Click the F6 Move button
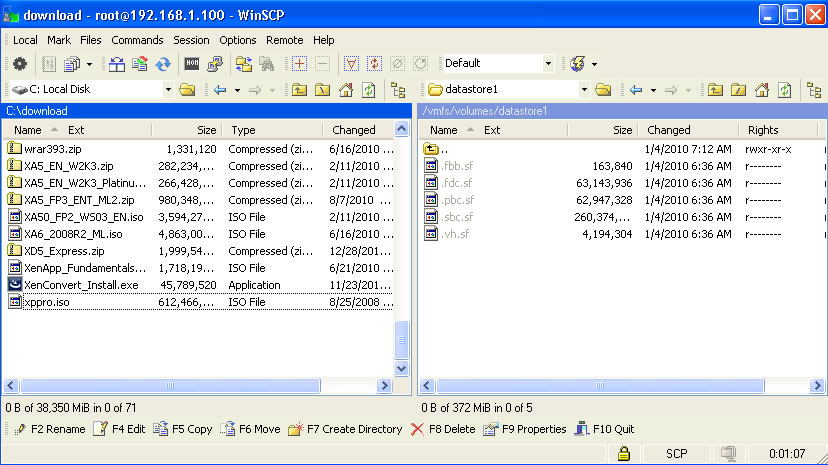The width and height of the screenshot is (828, 465). 251,429
